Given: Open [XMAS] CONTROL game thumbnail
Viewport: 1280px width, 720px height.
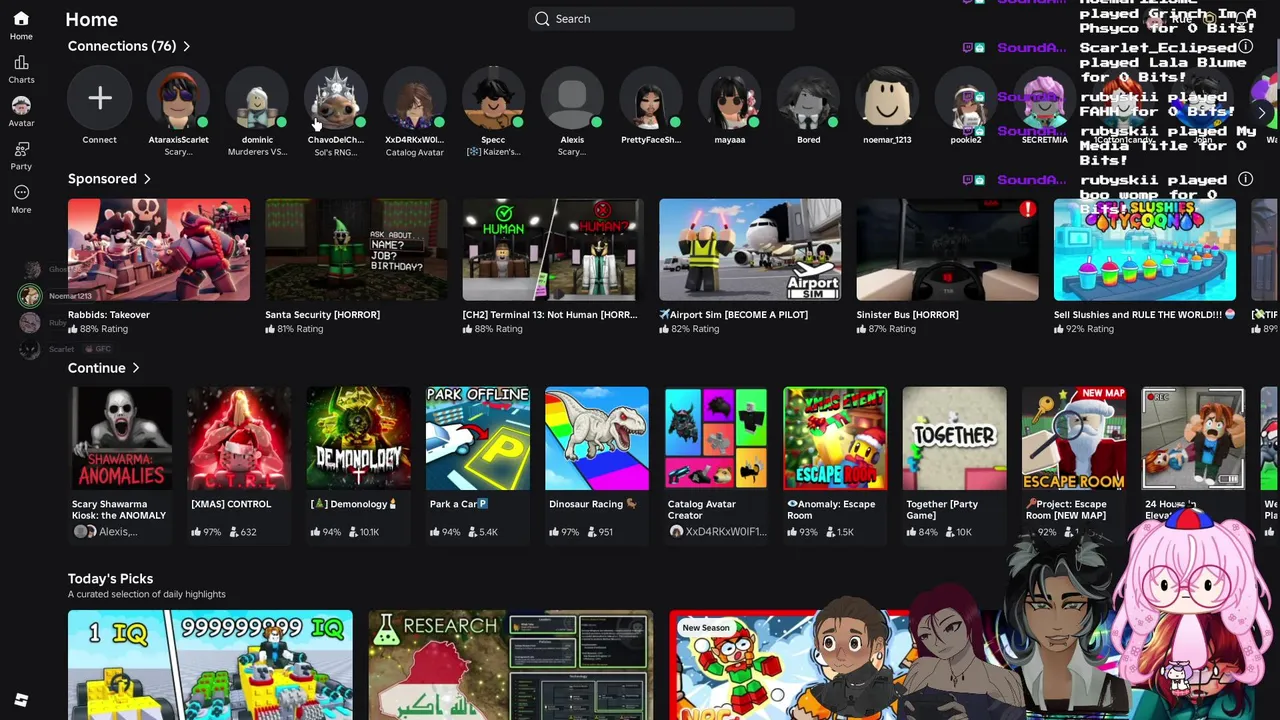Looking at the screenshot, I should coord(239,438).
